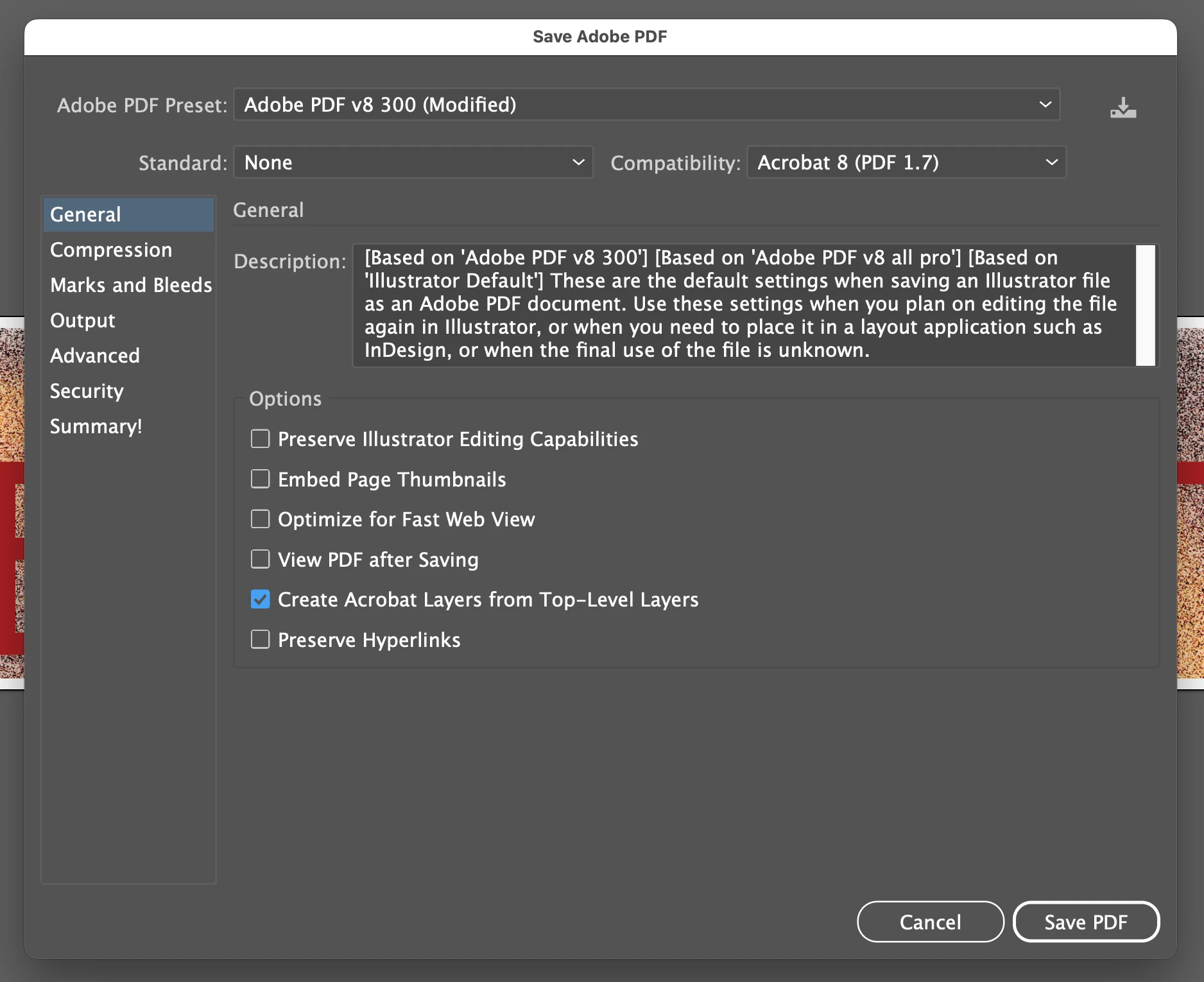Click the Cancel button
Image resolution: width=1204 pixels, height=982 pixels.
(x=931, y=922)
